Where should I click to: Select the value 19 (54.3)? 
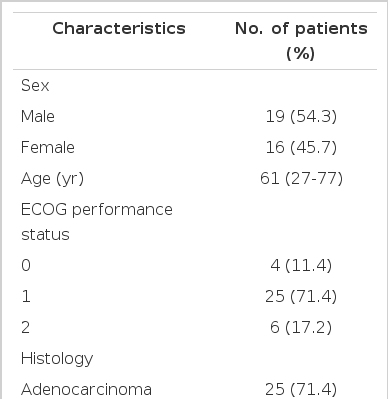point(301,116)
